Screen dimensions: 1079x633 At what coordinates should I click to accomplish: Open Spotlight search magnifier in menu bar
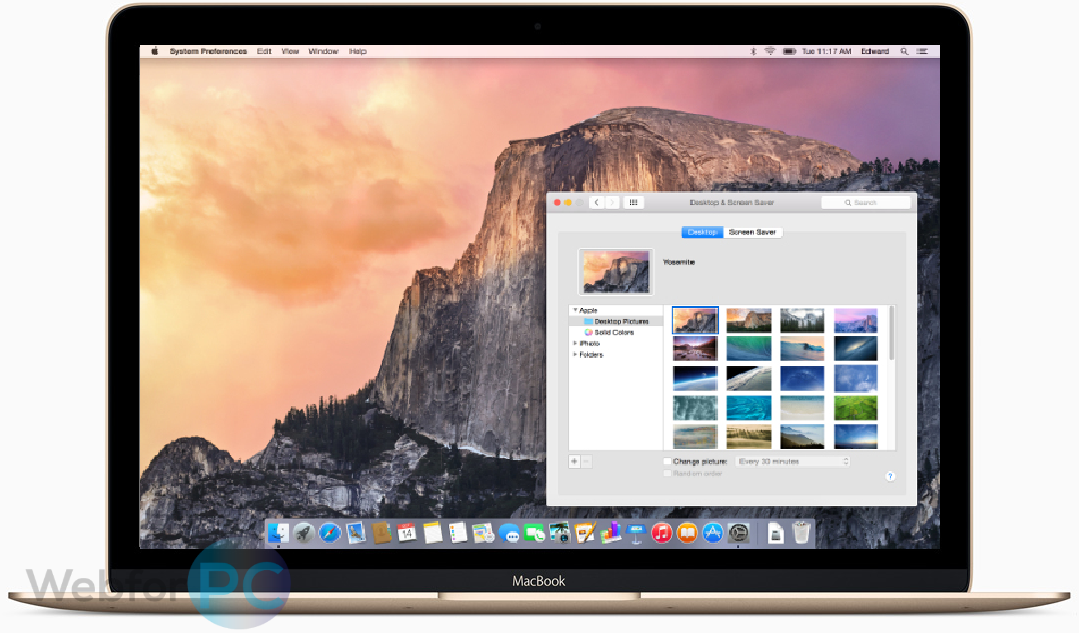click(904, 51)
